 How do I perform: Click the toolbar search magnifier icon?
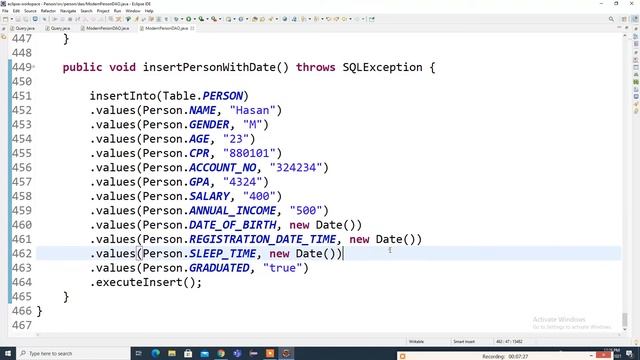coord(611,19)
